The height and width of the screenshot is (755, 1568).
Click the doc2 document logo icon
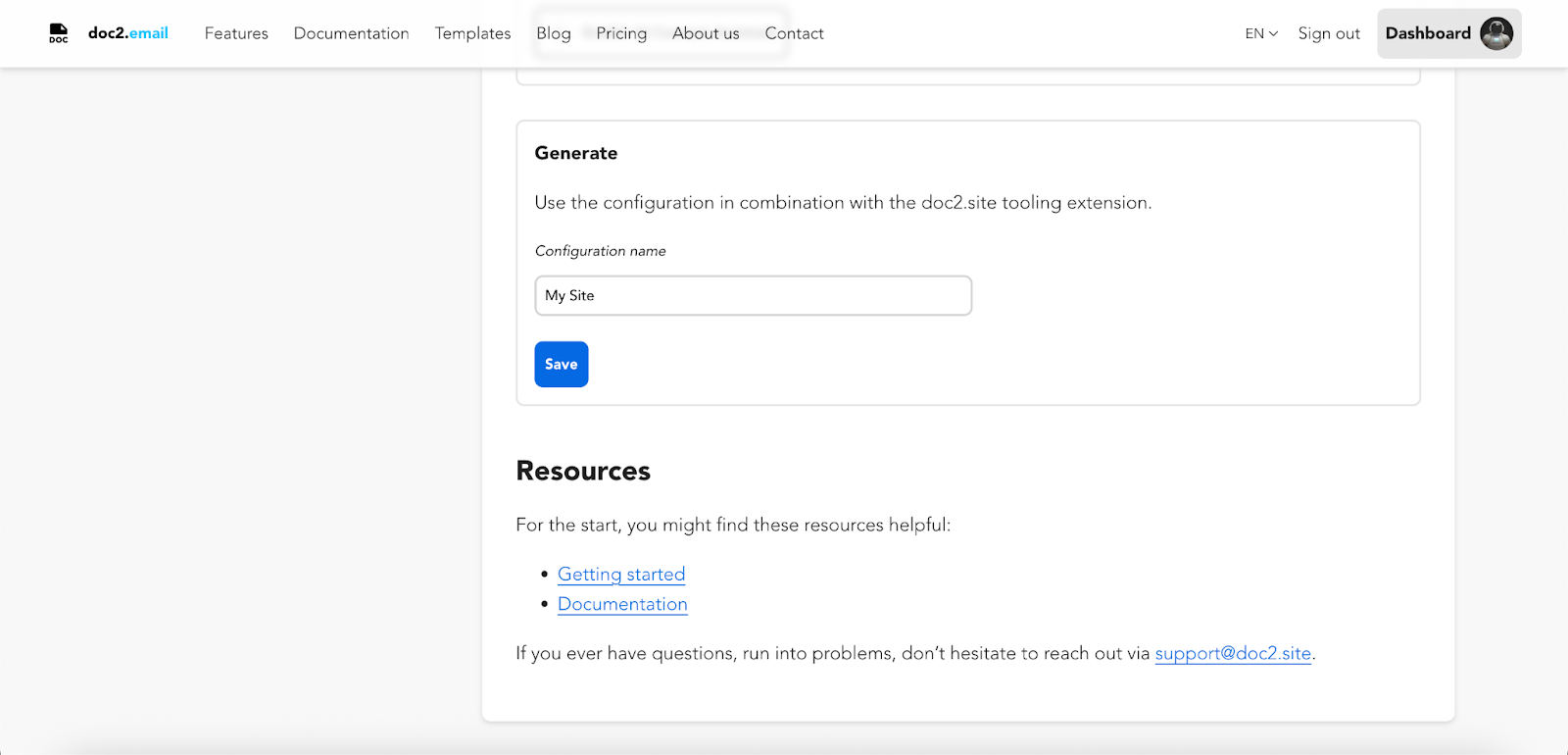pos(59,33)
